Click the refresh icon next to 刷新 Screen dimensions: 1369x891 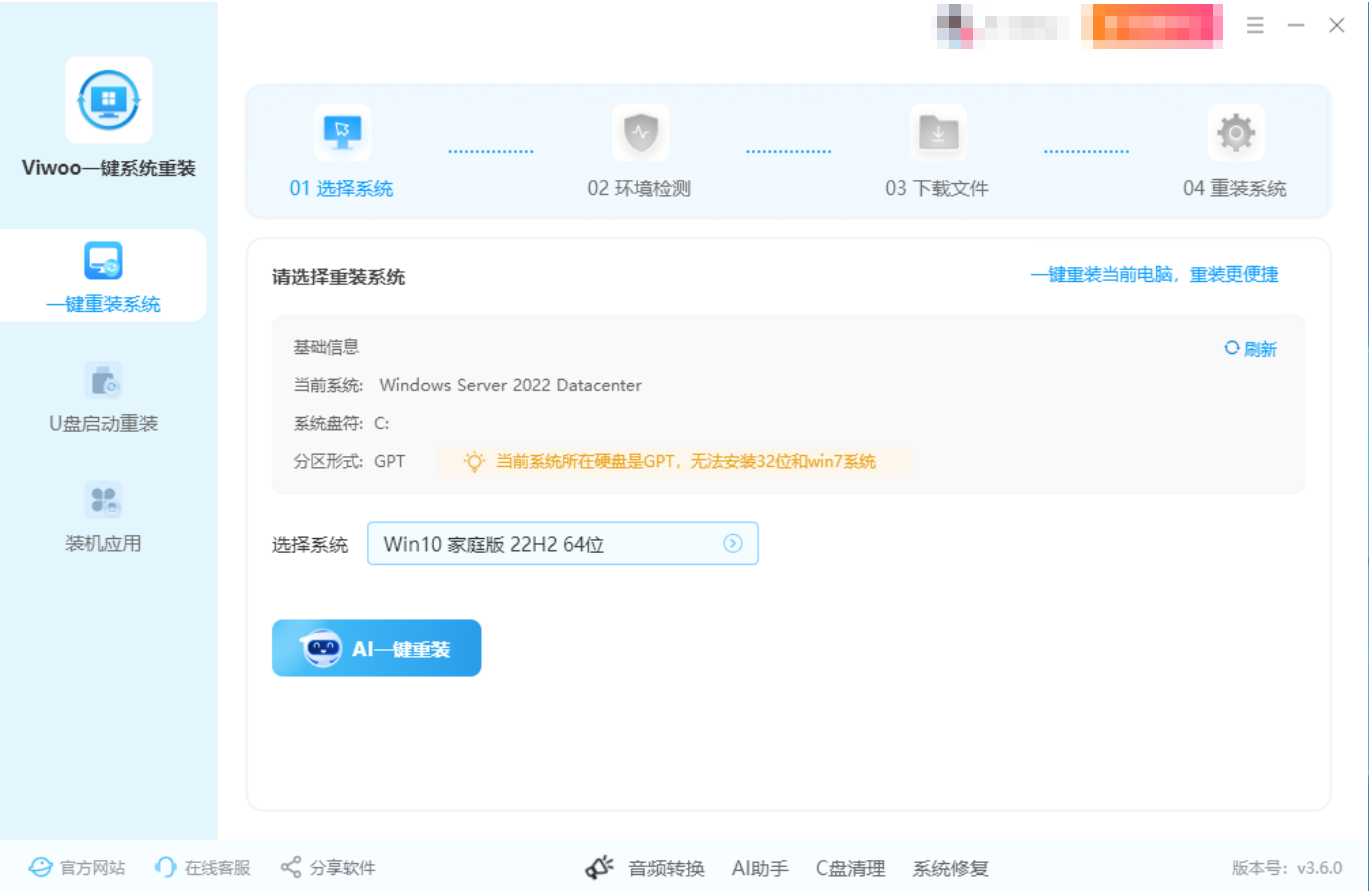(1232, 349)
